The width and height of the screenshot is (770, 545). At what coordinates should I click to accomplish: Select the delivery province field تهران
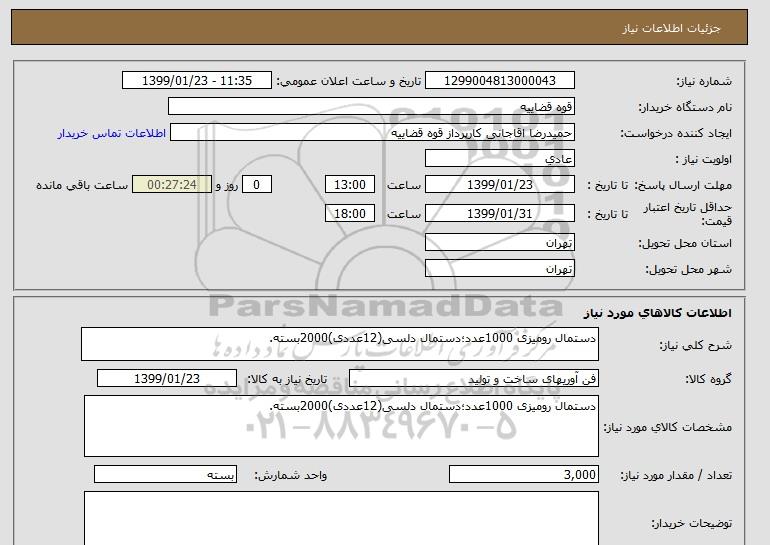499,243
